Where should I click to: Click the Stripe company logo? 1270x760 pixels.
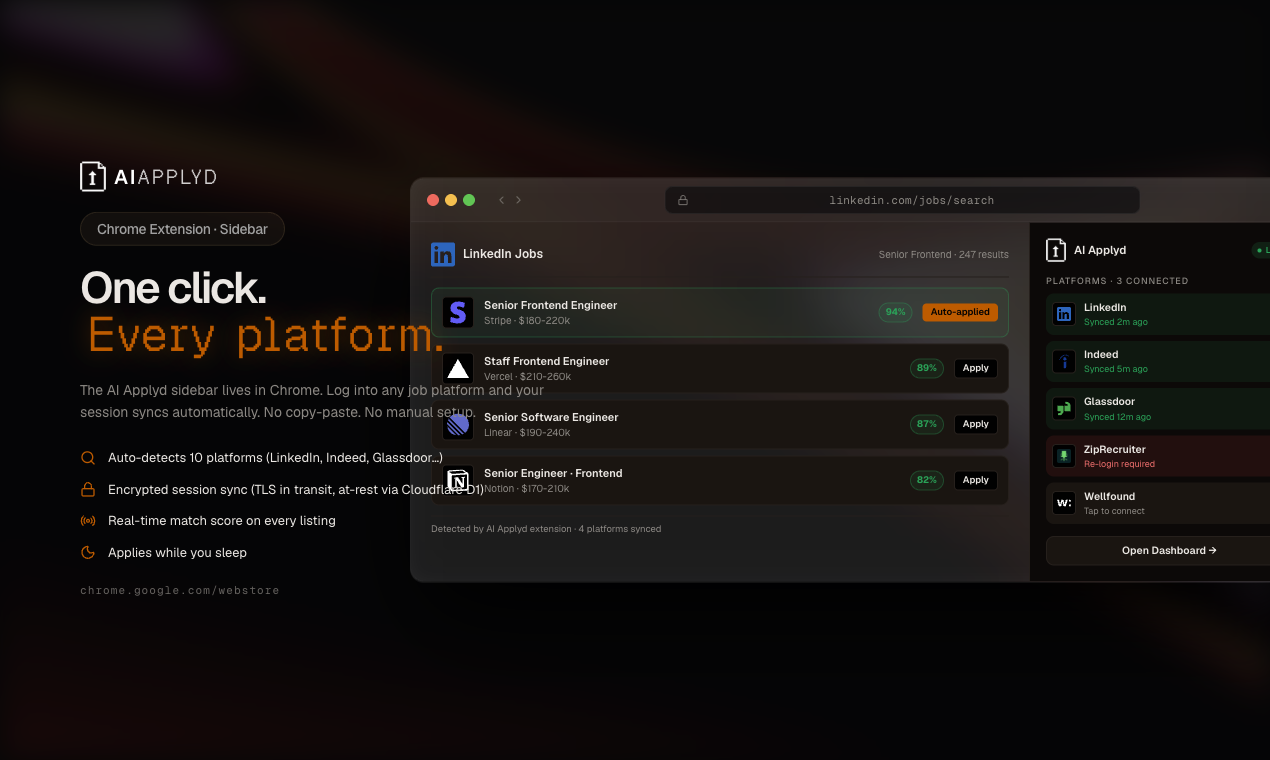pyautogui.click(x=458, y=312)
